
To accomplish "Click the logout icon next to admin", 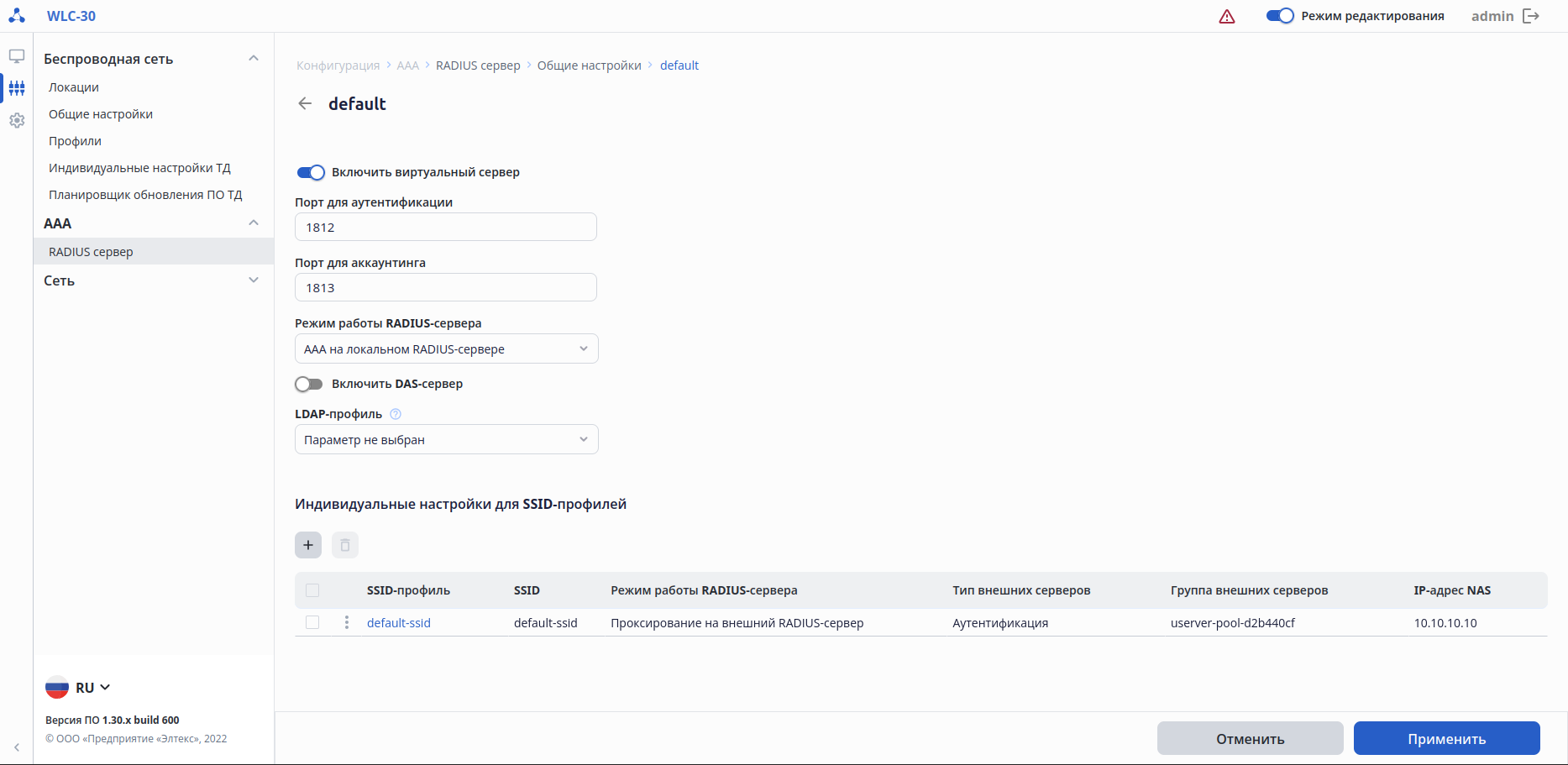I will (x=1531, y=16).
